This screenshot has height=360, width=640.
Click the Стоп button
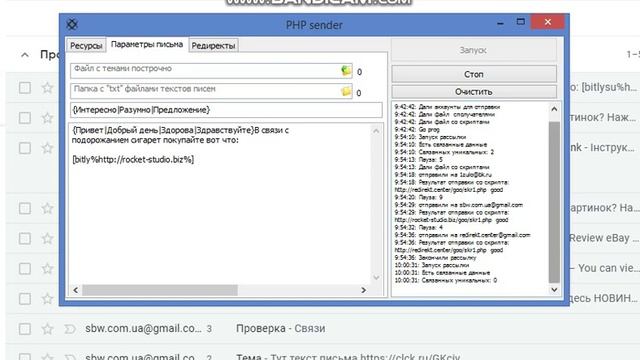473,74
